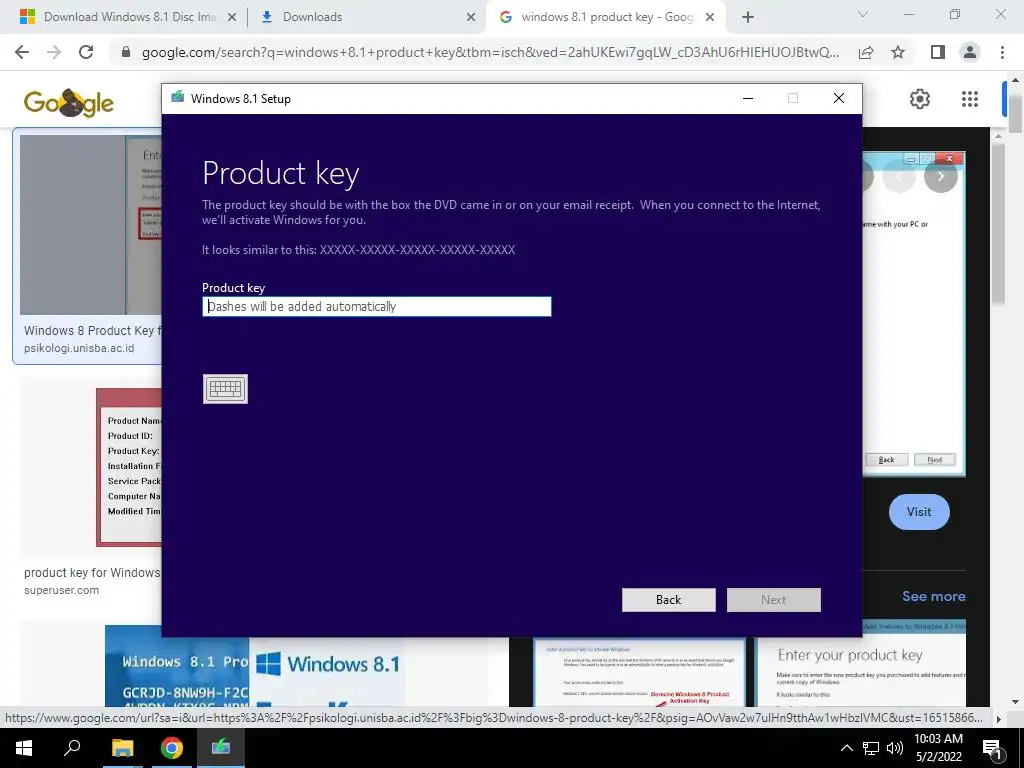Toggle Chrome side panel icon

click(938, 52)
